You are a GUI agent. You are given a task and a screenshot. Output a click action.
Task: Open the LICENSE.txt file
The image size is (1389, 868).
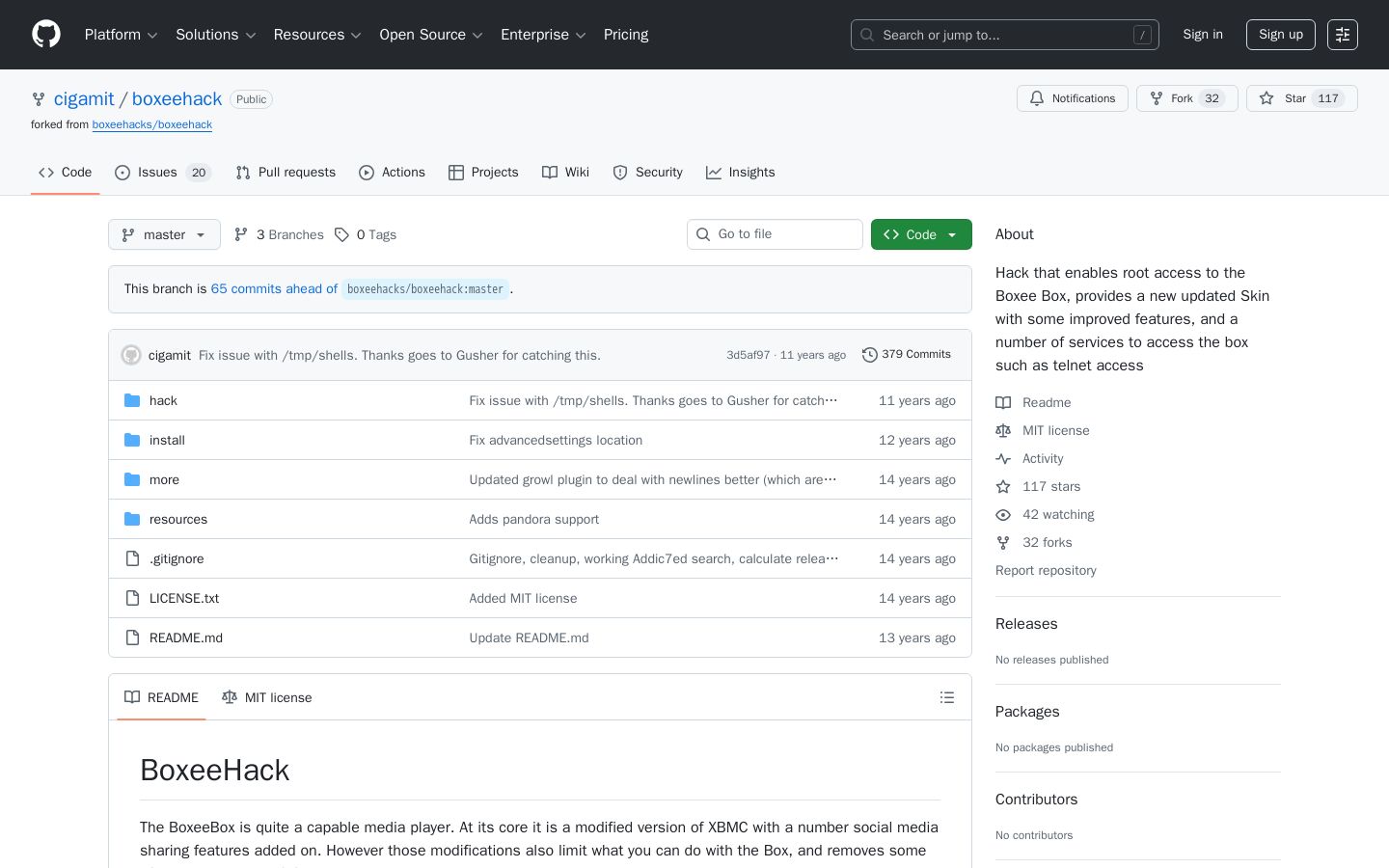pyautogui.click(x=184, y=598)
